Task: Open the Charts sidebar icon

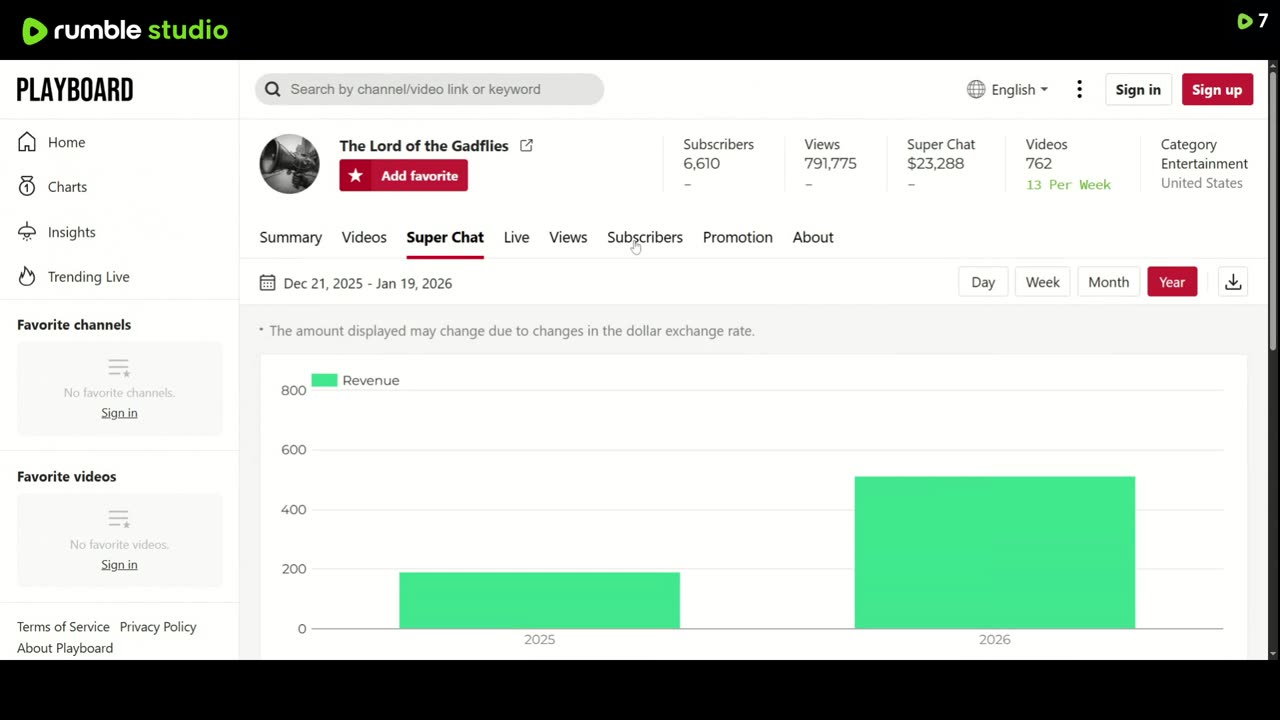Action: (27, 187)
